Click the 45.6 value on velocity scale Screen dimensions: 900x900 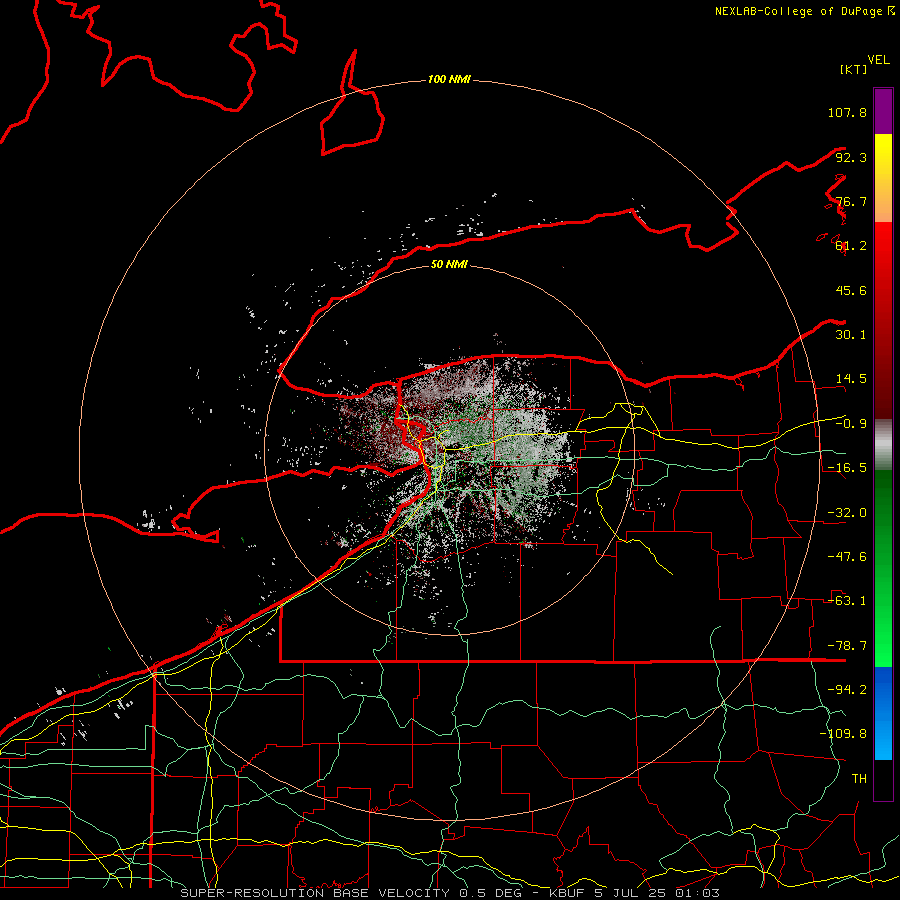pos(851,290)
